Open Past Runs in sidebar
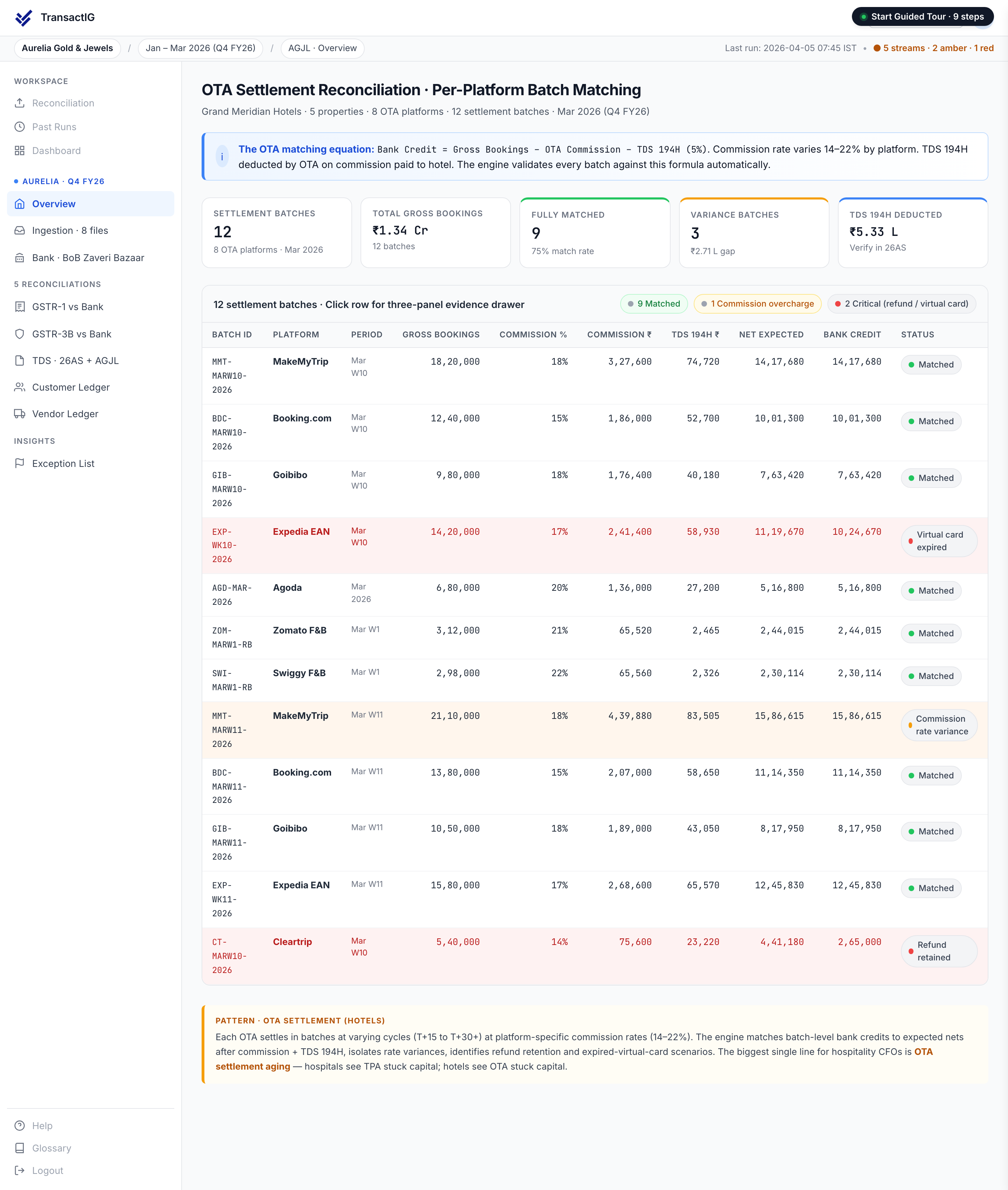1008x1190 pixels. [x=90, y=127]
